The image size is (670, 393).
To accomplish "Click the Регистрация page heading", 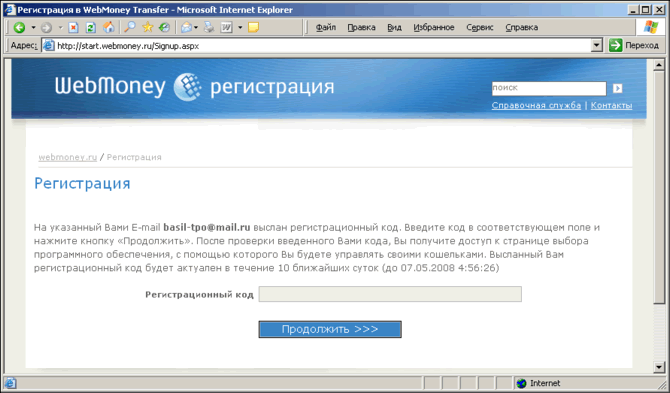I will (82, 183).
